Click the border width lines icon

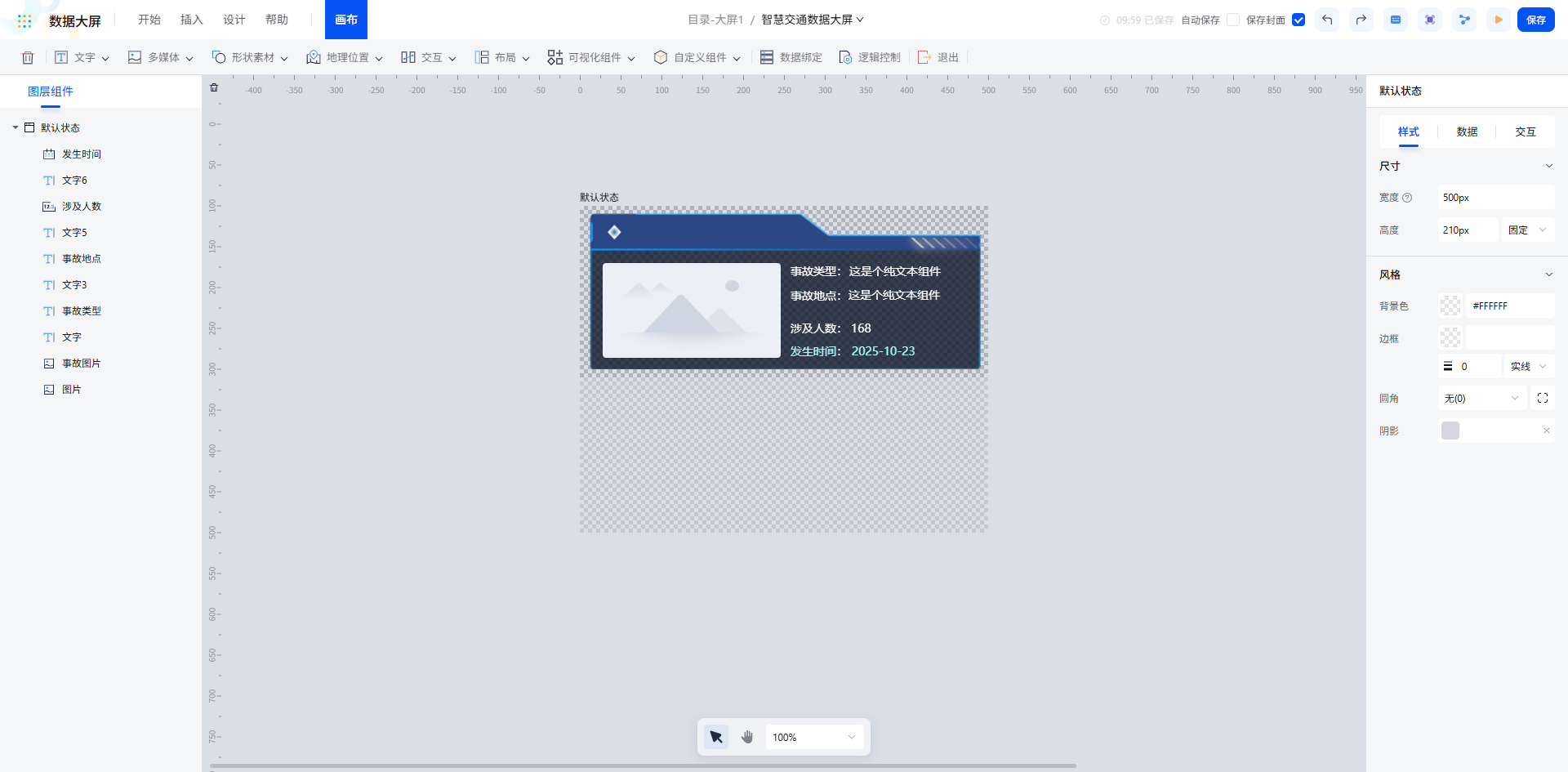click(1448, 367)
